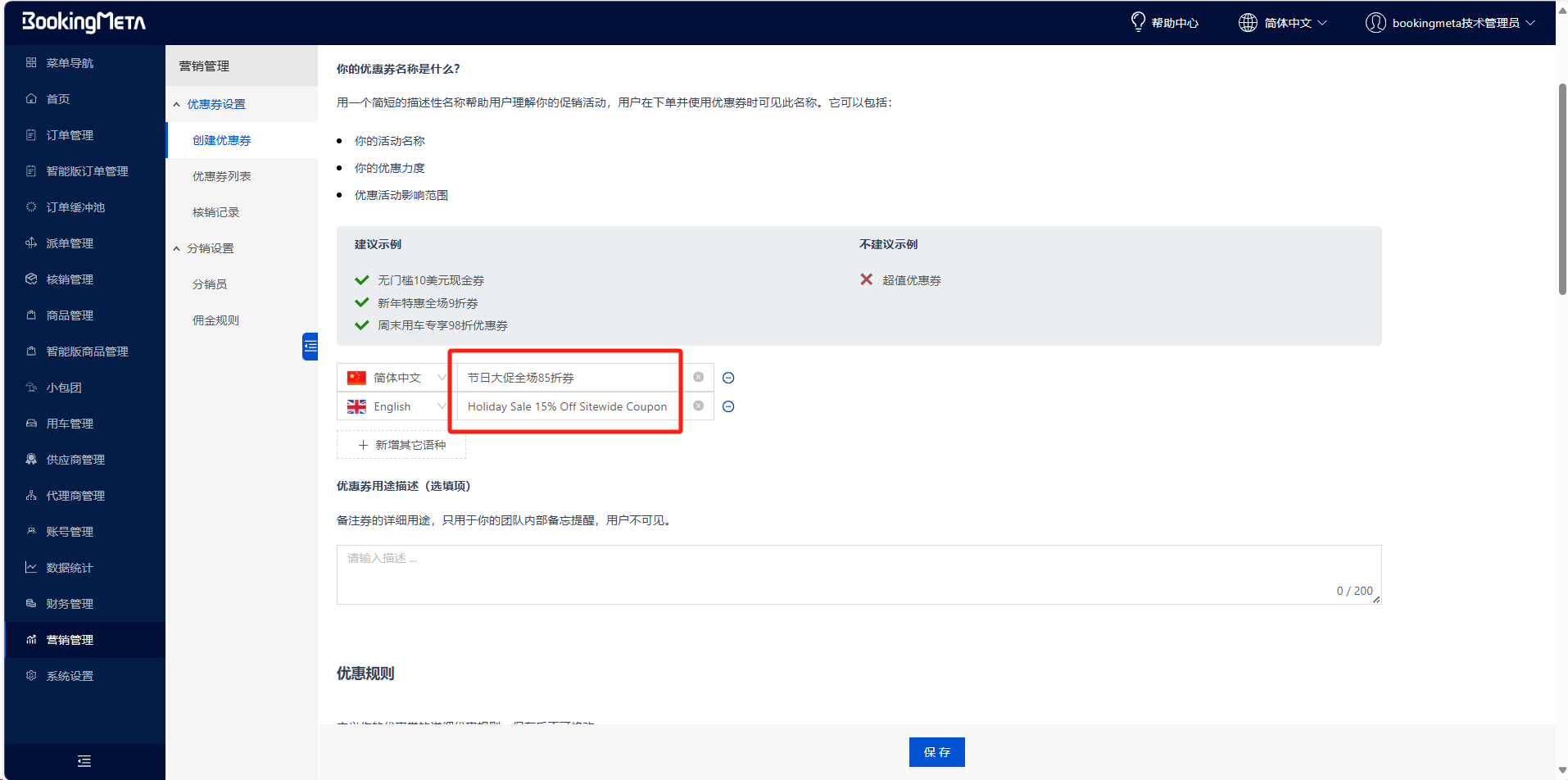Image resolution: width=1568 pixels, height=780 pixels.
Task: Click the remove icon beside Chinese coupon name
Action: [x=728, y=378]
